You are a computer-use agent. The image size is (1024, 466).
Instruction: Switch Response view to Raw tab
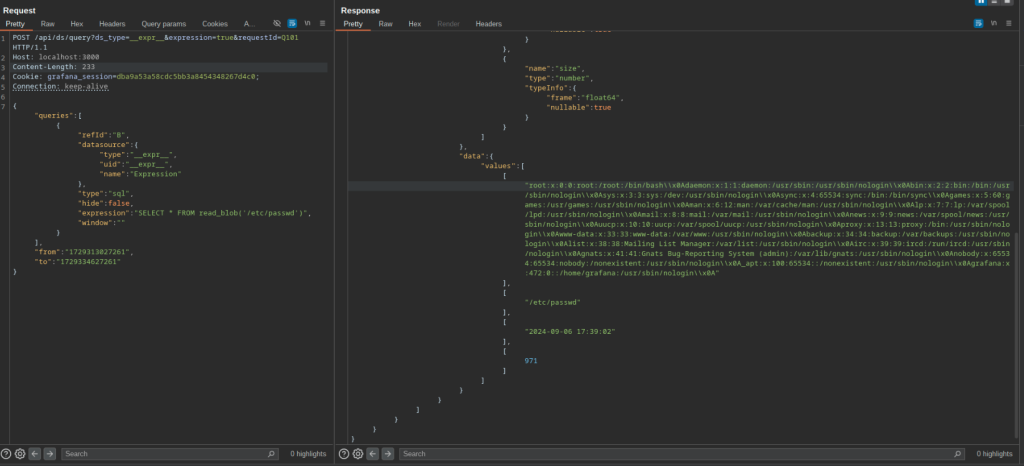click(x=386, y=24)
